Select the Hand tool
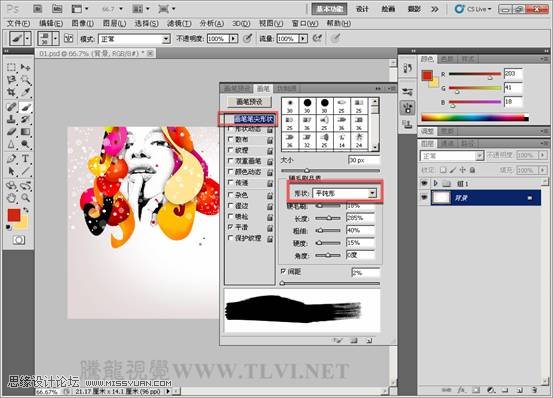Screen dimensions: 553x398 click(x=11, y=197)
